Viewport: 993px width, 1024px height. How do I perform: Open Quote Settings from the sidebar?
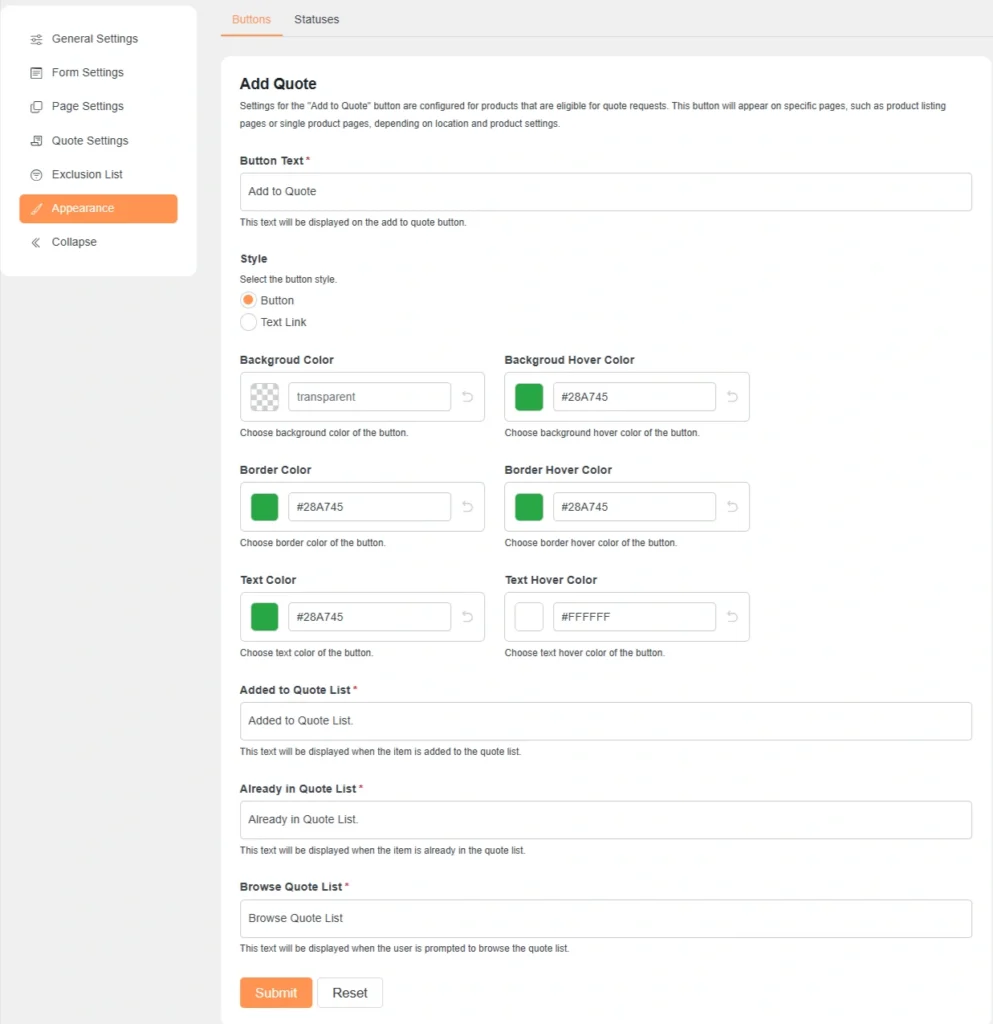coord(89,140)
